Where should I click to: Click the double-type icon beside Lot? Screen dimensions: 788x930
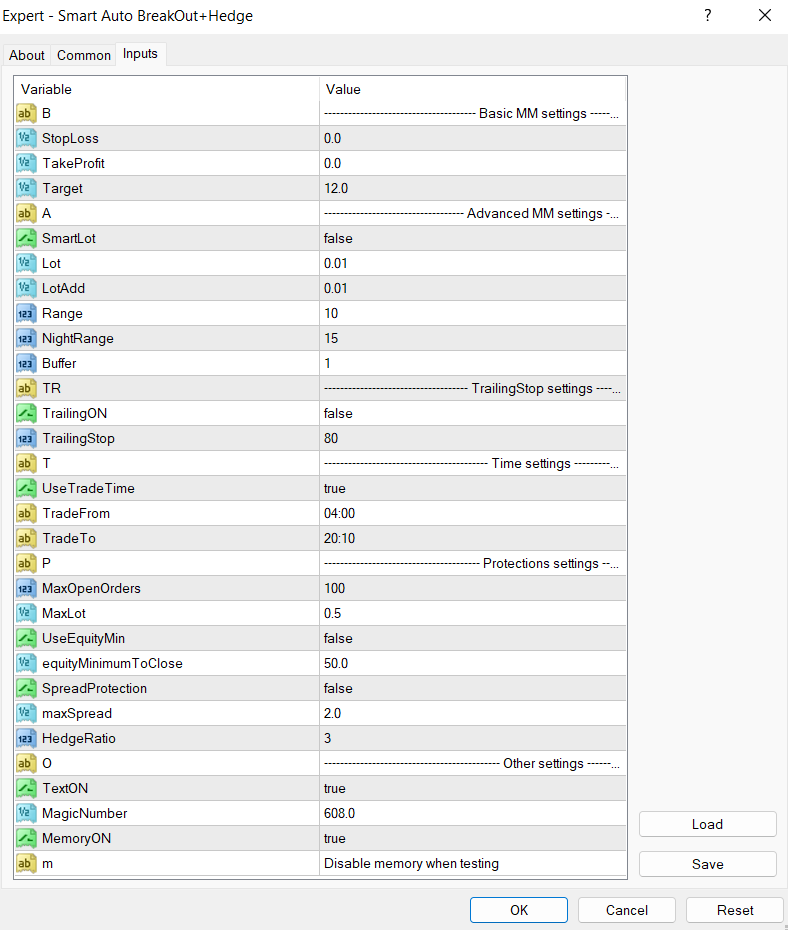click(26, 263)
